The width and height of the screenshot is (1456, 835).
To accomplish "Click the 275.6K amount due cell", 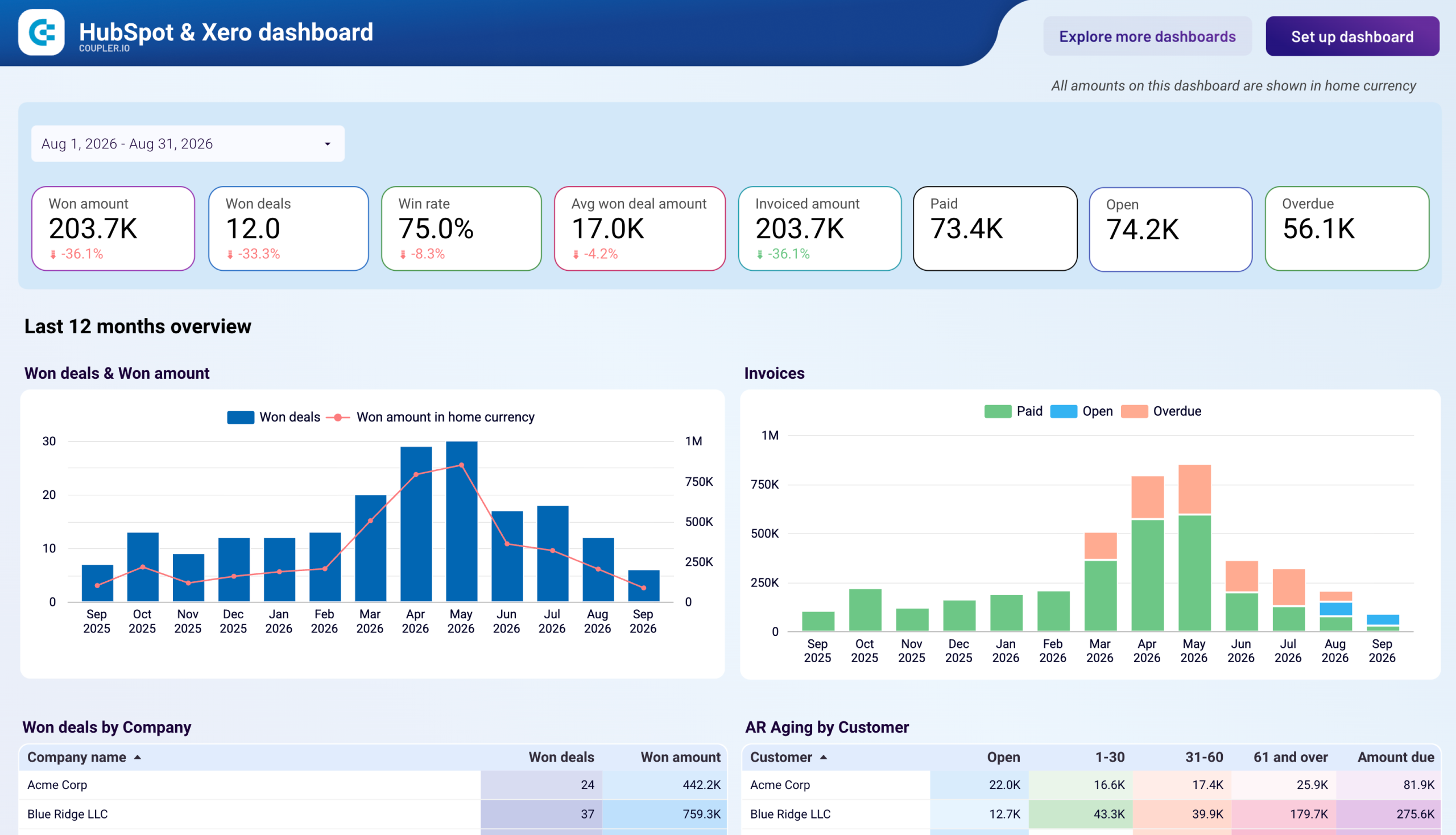I will (1388, 814).
